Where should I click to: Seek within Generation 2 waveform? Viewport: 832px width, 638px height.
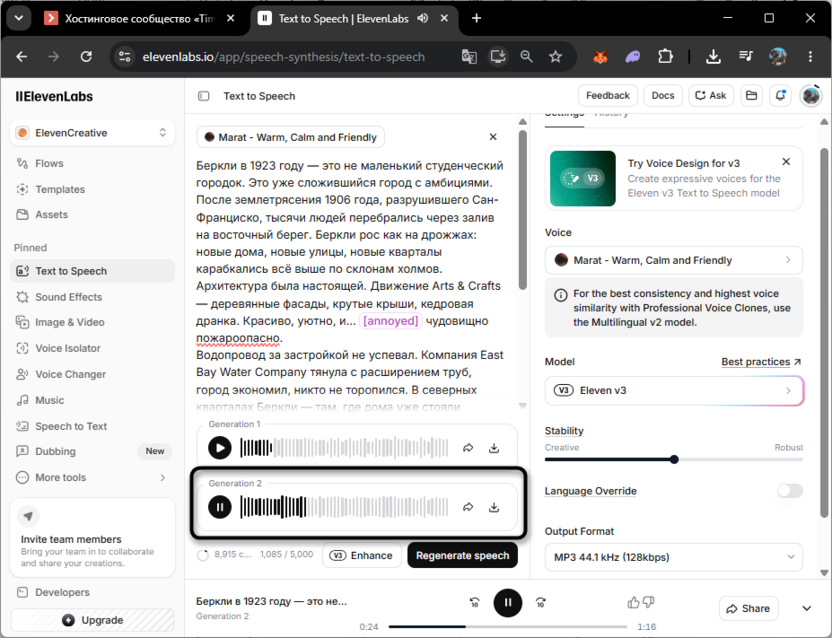pos(344,507)
